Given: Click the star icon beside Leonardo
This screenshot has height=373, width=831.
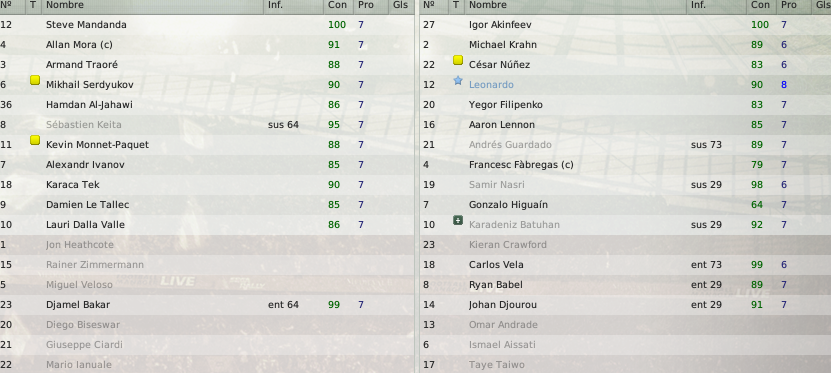Looking at the screenshot, I should point(458,81).
